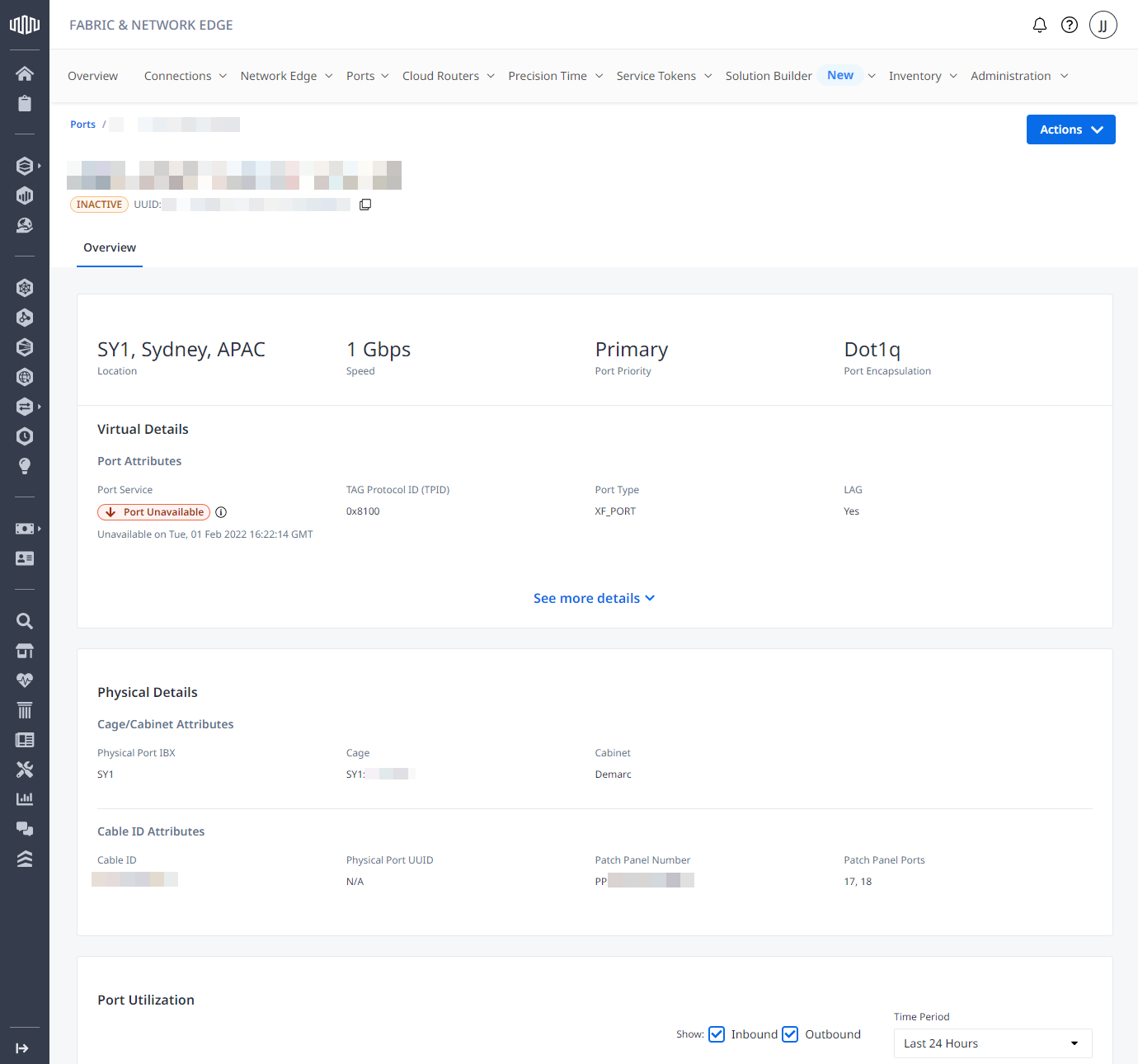Click info icon next to Port Unavailable

221,512
